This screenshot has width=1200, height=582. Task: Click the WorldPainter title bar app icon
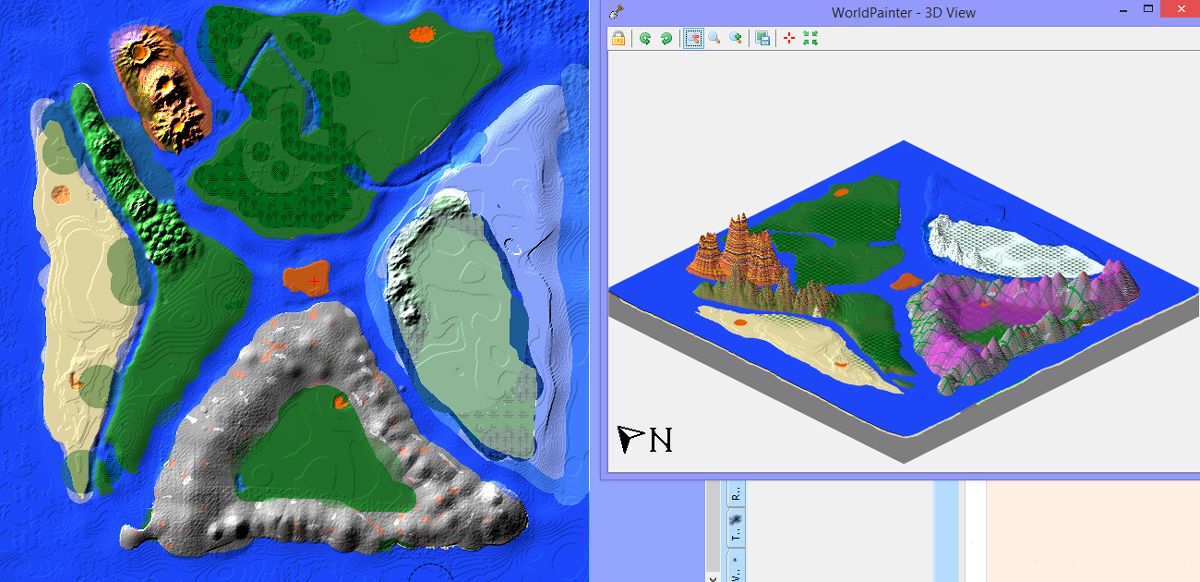[617, 12]
